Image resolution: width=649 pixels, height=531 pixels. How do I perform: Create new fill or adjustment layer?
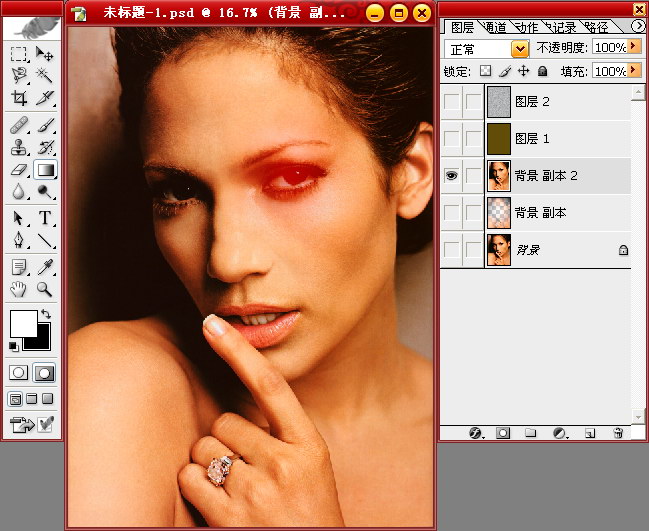coord(560,433)
